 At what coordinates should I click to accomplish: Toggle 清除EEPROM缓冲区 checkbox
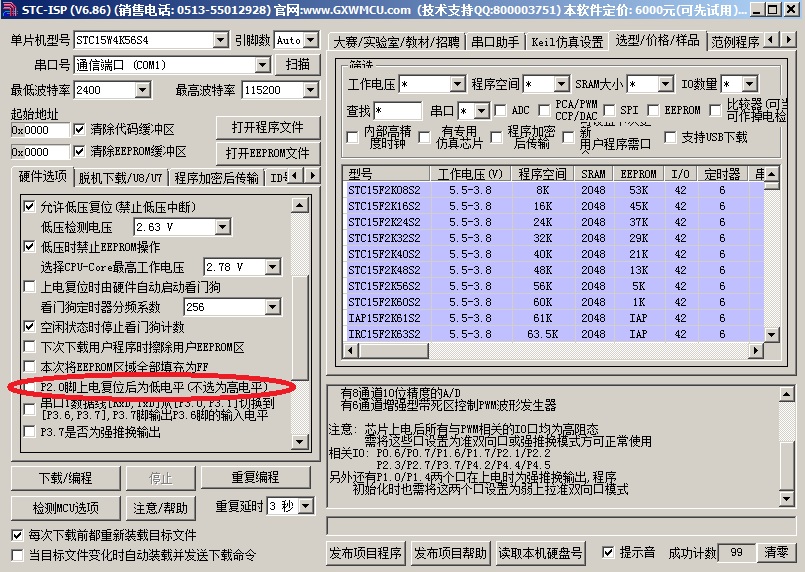pyautogui.click(x=79, y=151)
